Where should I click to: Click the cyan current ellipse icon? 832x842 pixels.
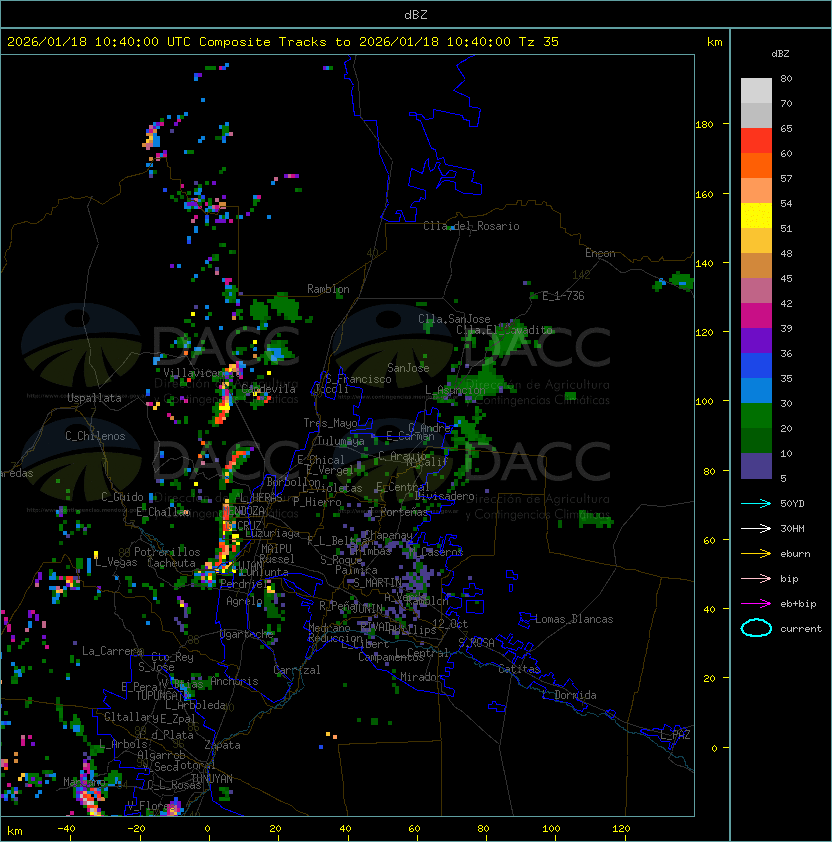tap(756, 628)
